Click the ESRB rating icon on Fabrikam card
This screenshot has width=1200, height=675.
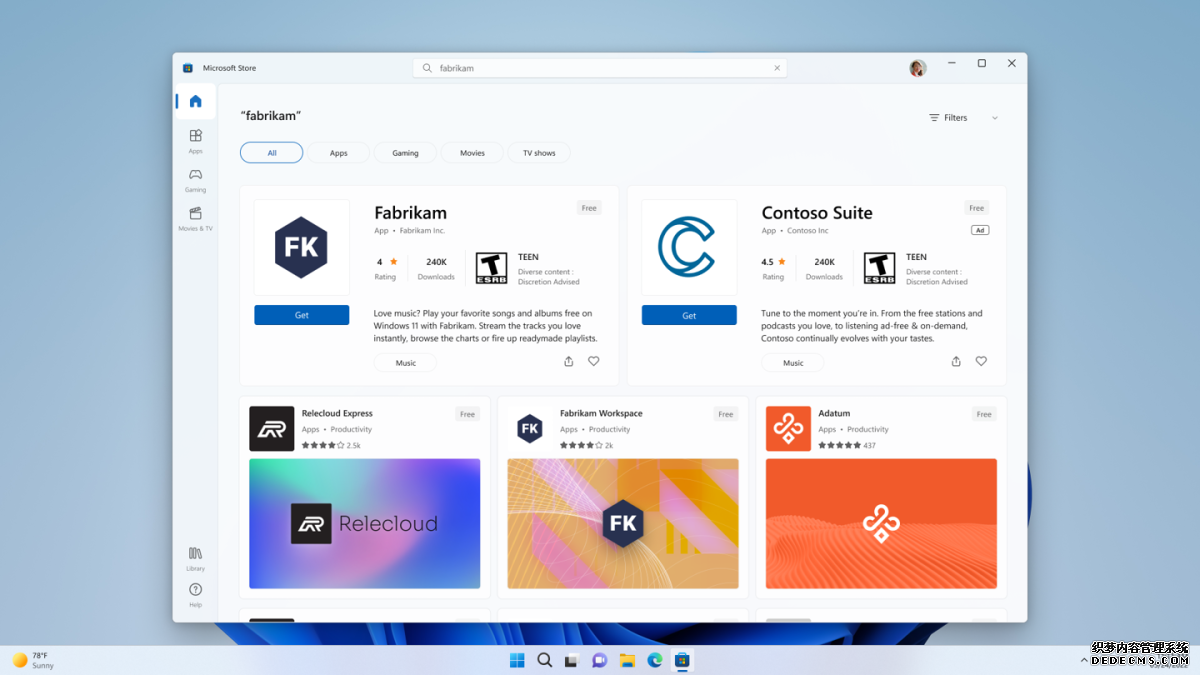click(x=491, y=268)
